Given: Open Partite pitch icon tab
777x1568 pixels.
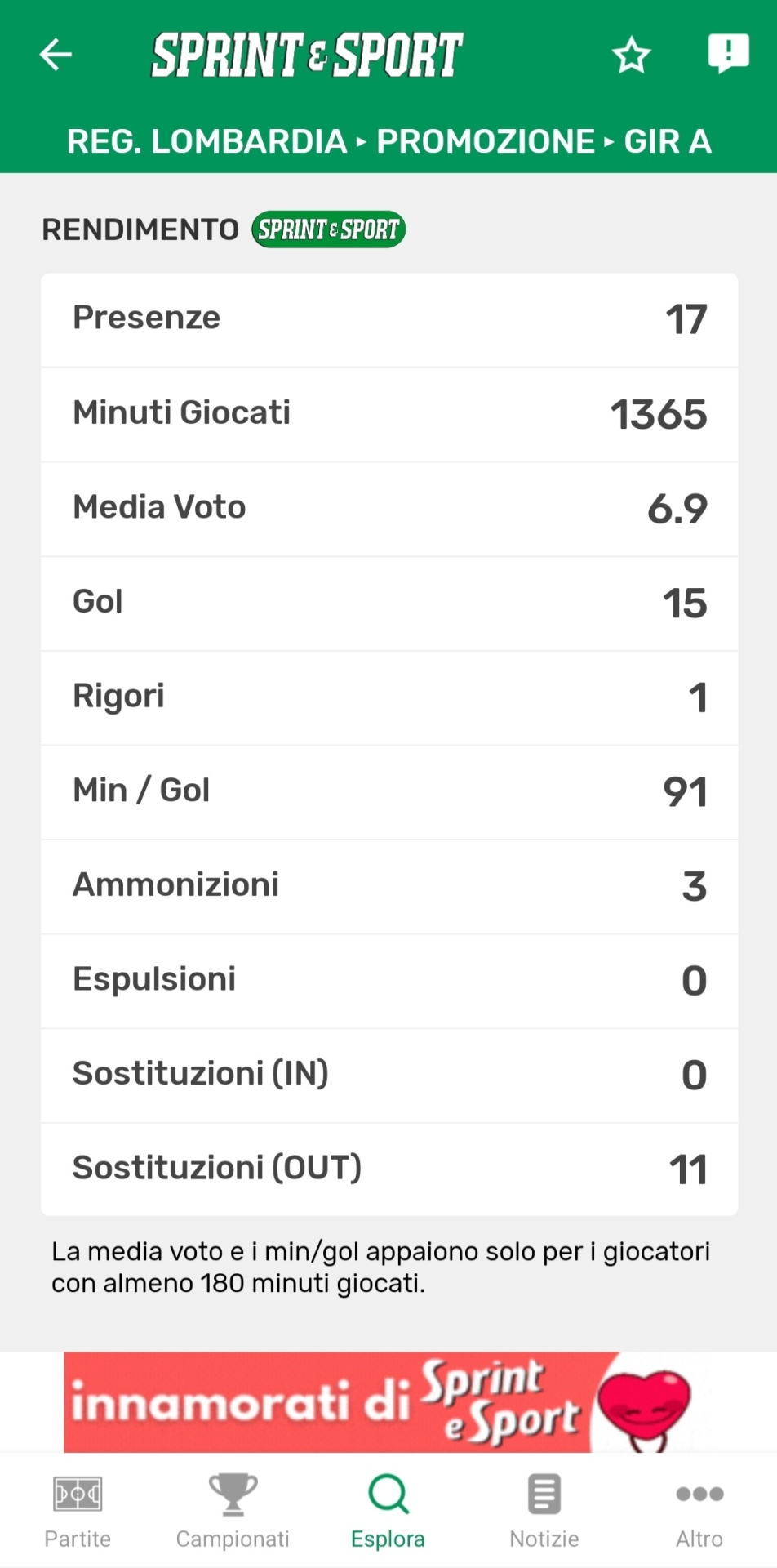Looking at the screenshot, I should [x=78, y=1511].
